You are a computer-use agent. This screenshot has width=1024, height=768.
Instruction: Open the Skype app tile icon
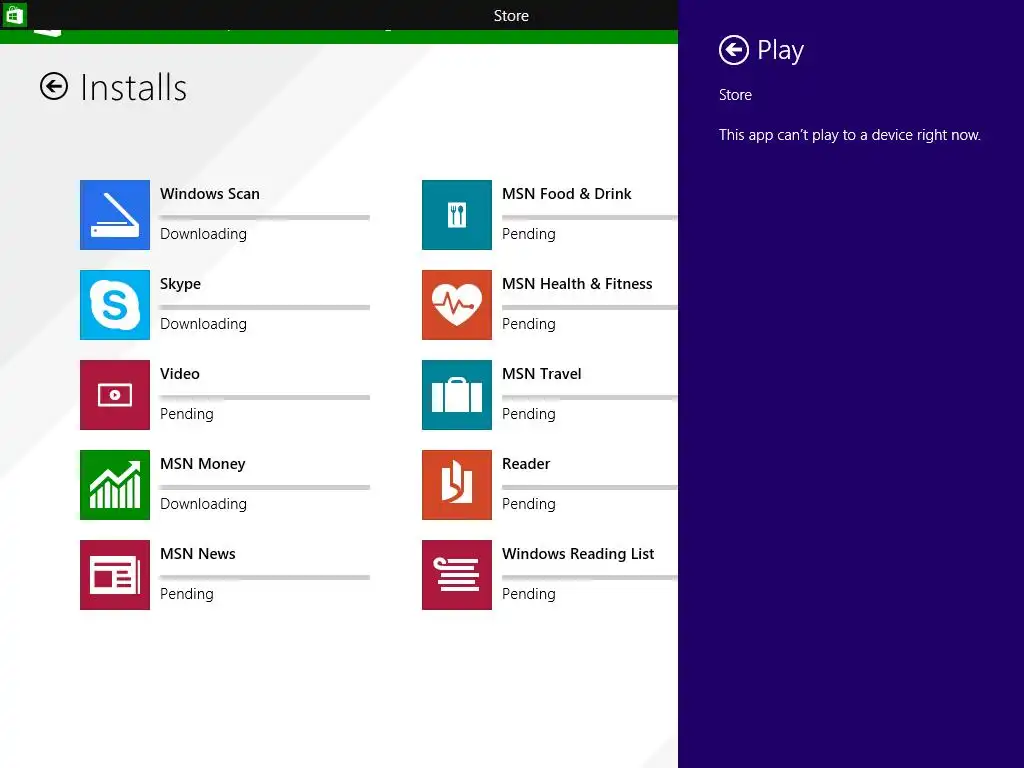point(115,305)
